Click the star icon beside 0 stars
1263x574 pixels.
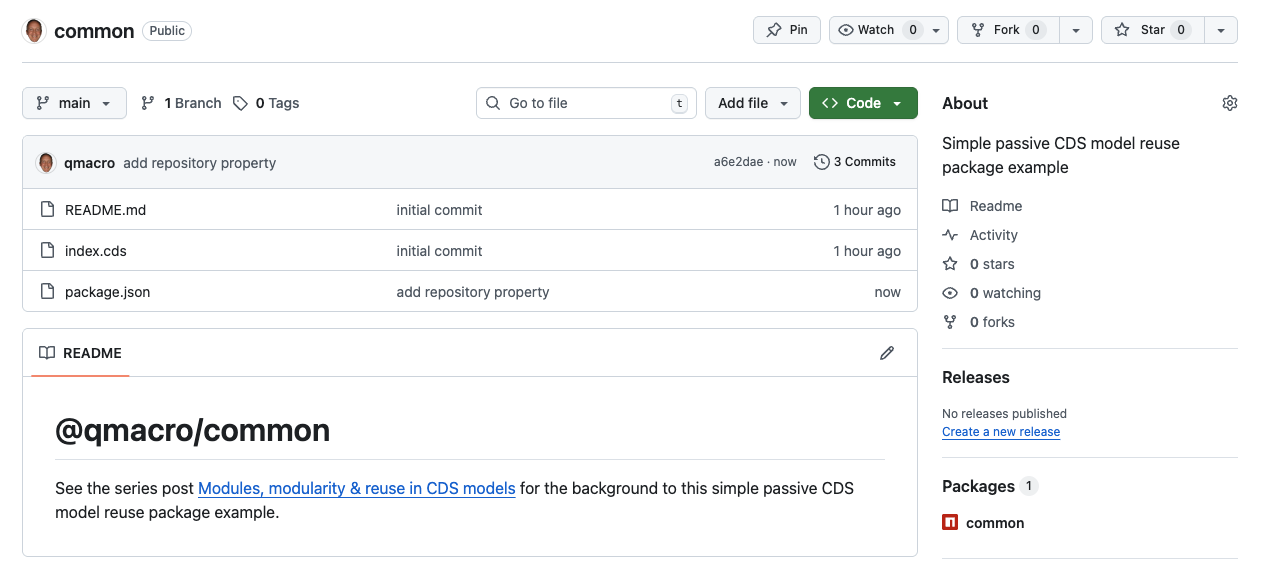[x=950, y=264]
